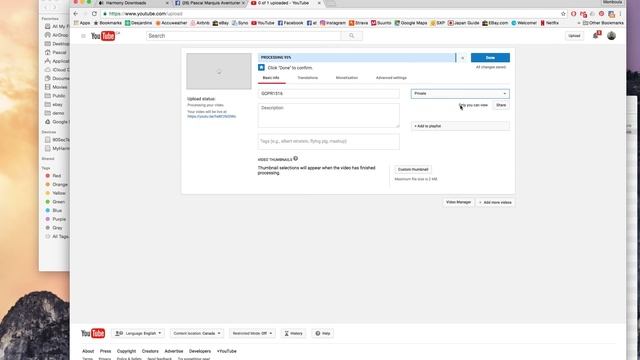Click the Description text area

(329, 115)
